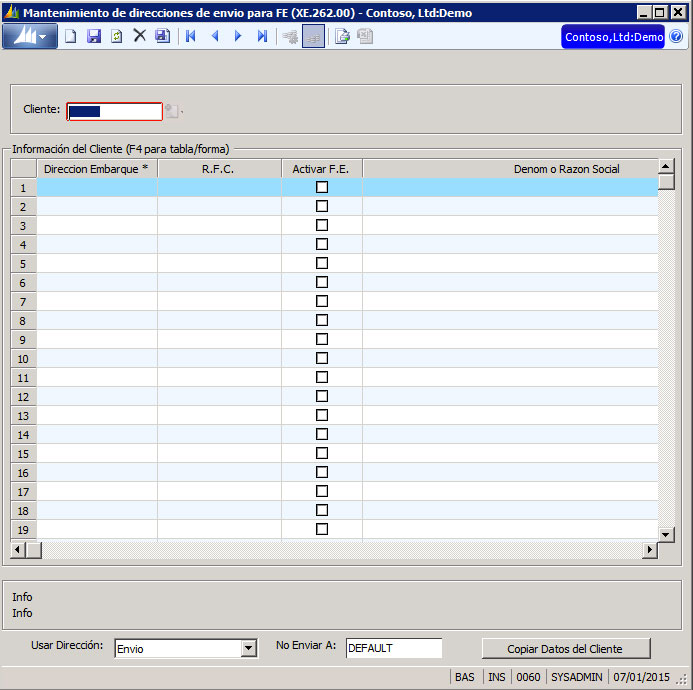Click the R.F.C. column header
The width and height of the screenshot is (693, 690).
[x=218, y=169]
